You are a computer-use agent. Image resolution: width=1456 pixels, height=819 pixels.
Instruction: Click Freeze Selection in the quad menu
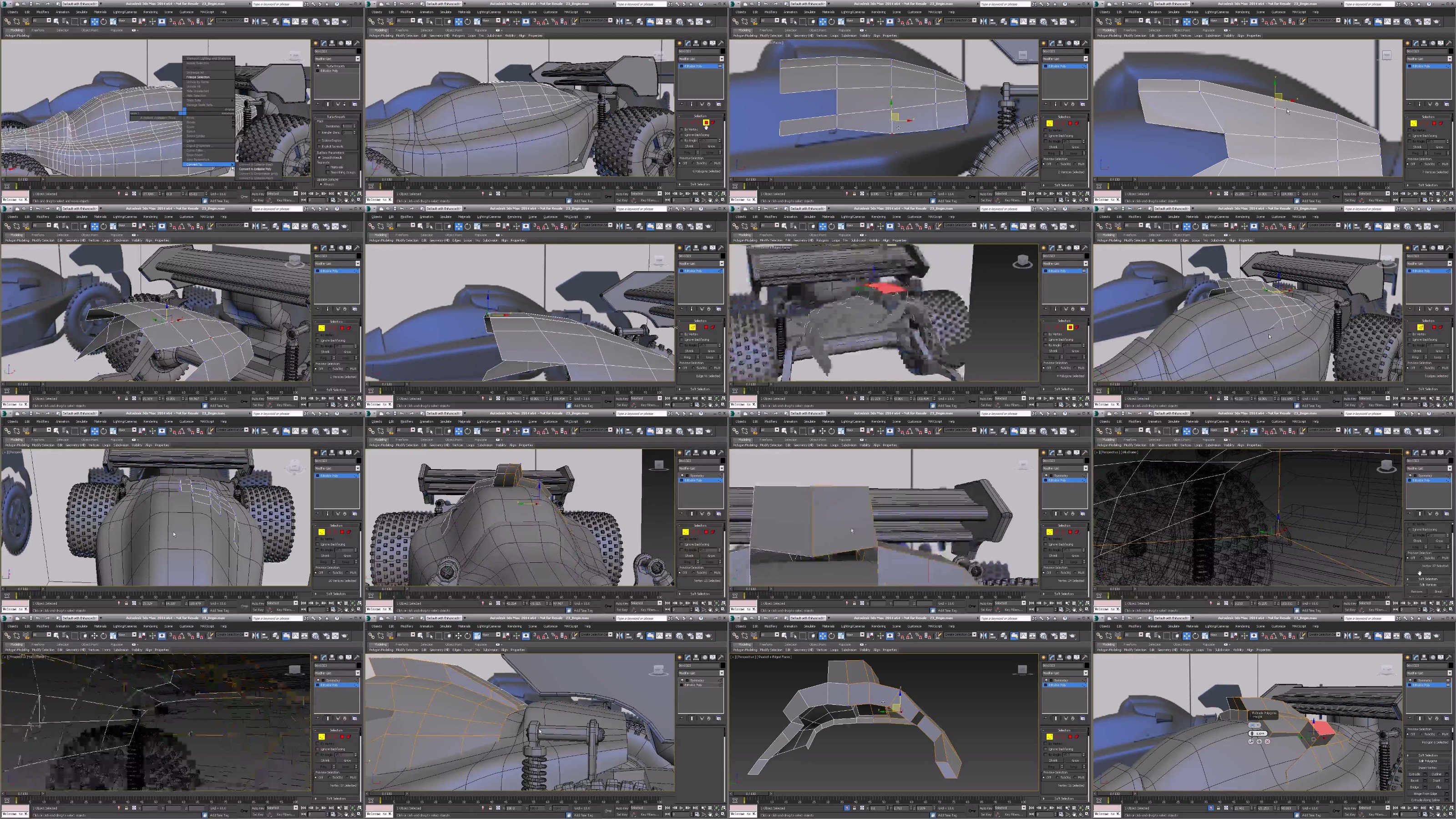pyautogui.click(x=198, y=77)
